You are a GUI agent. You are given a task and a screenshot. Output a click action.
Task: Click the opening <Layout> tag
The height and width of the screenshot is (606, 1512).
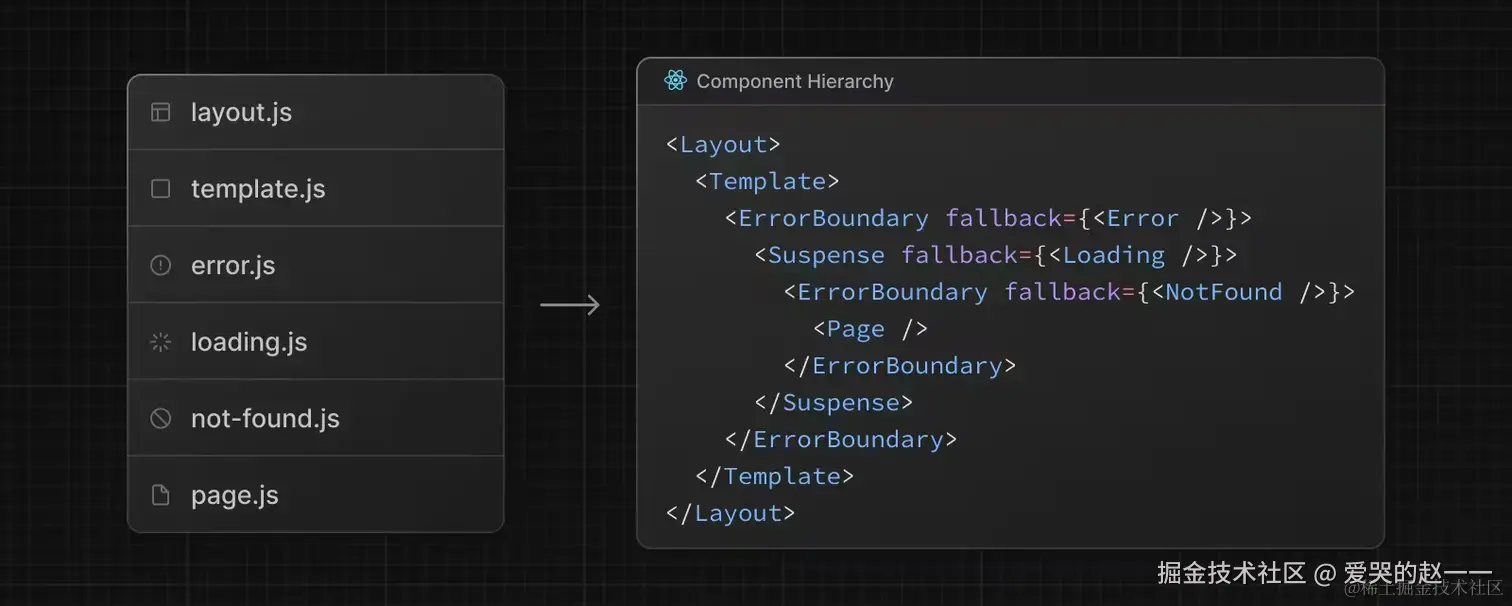tap(723, 144)
